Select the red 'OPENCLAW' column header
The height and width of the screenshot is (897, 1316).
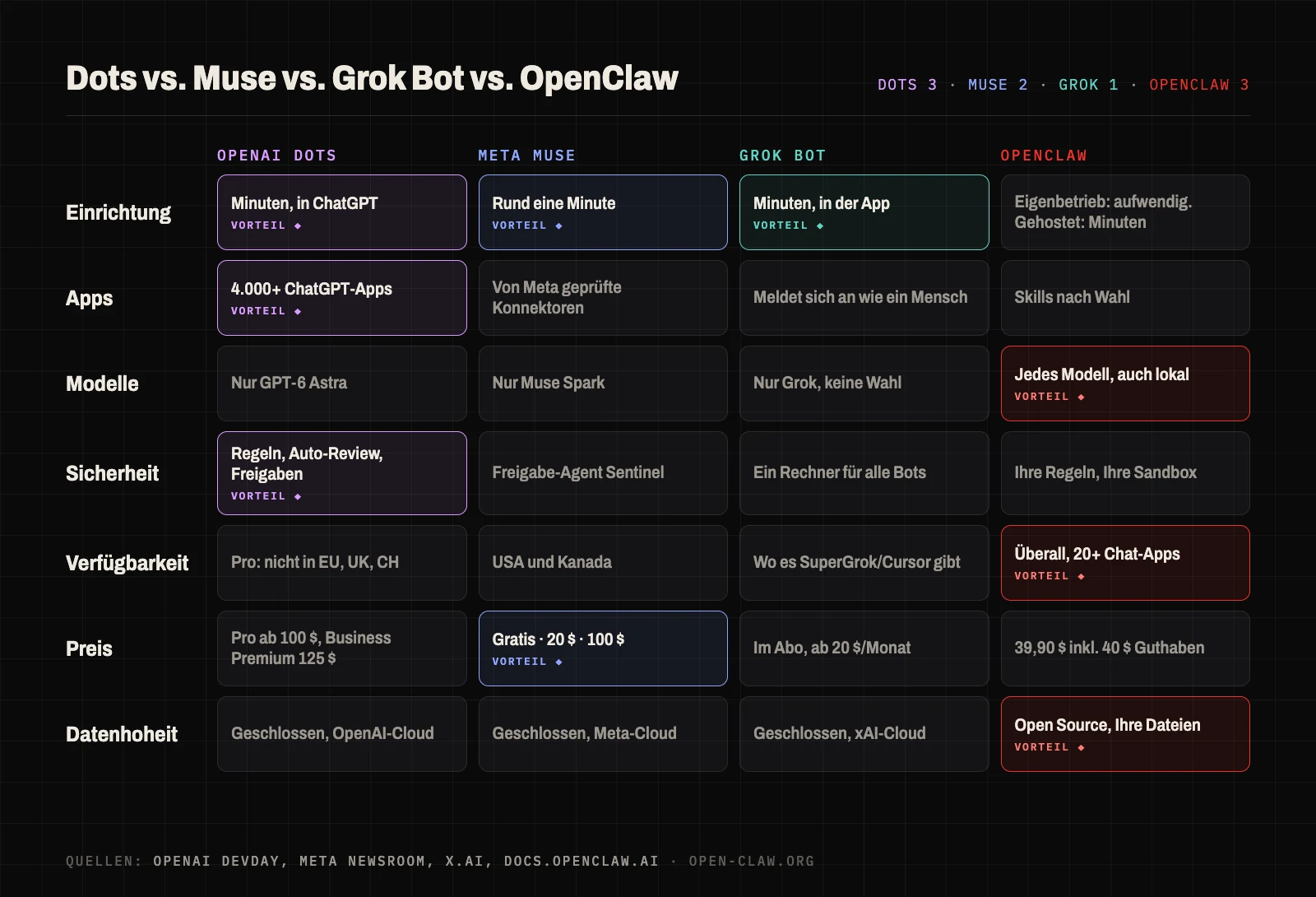point(1044,156)
